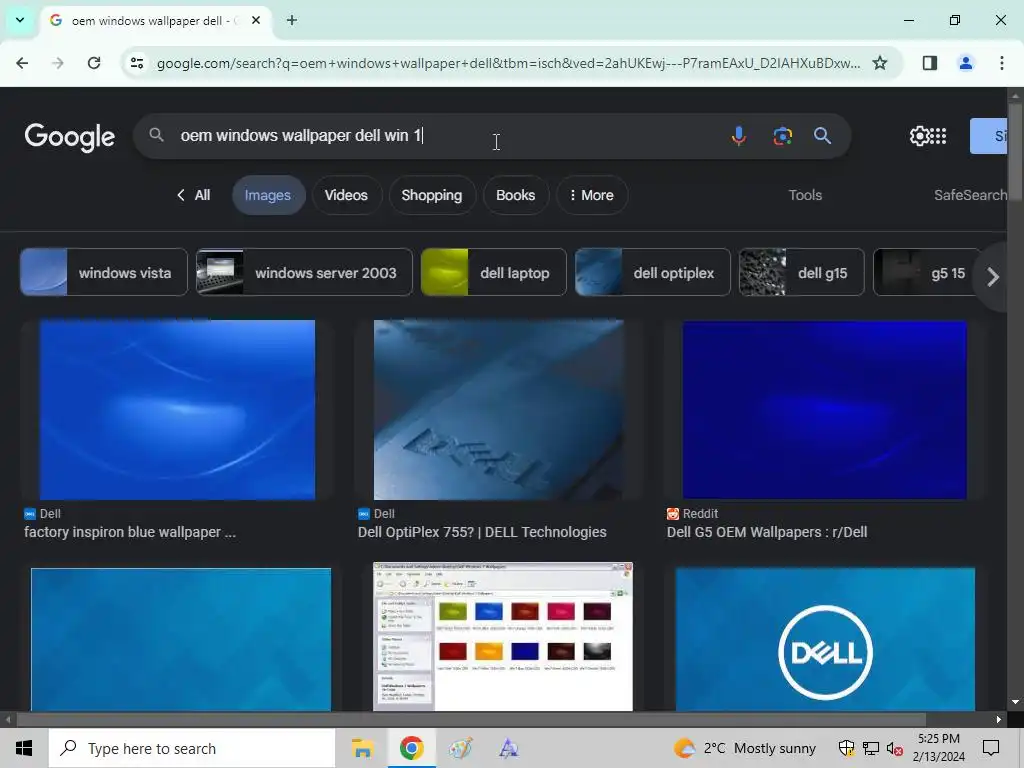Open Chrome three-dot menu
1024x768 pixels.
click(x=1001, y=63)
